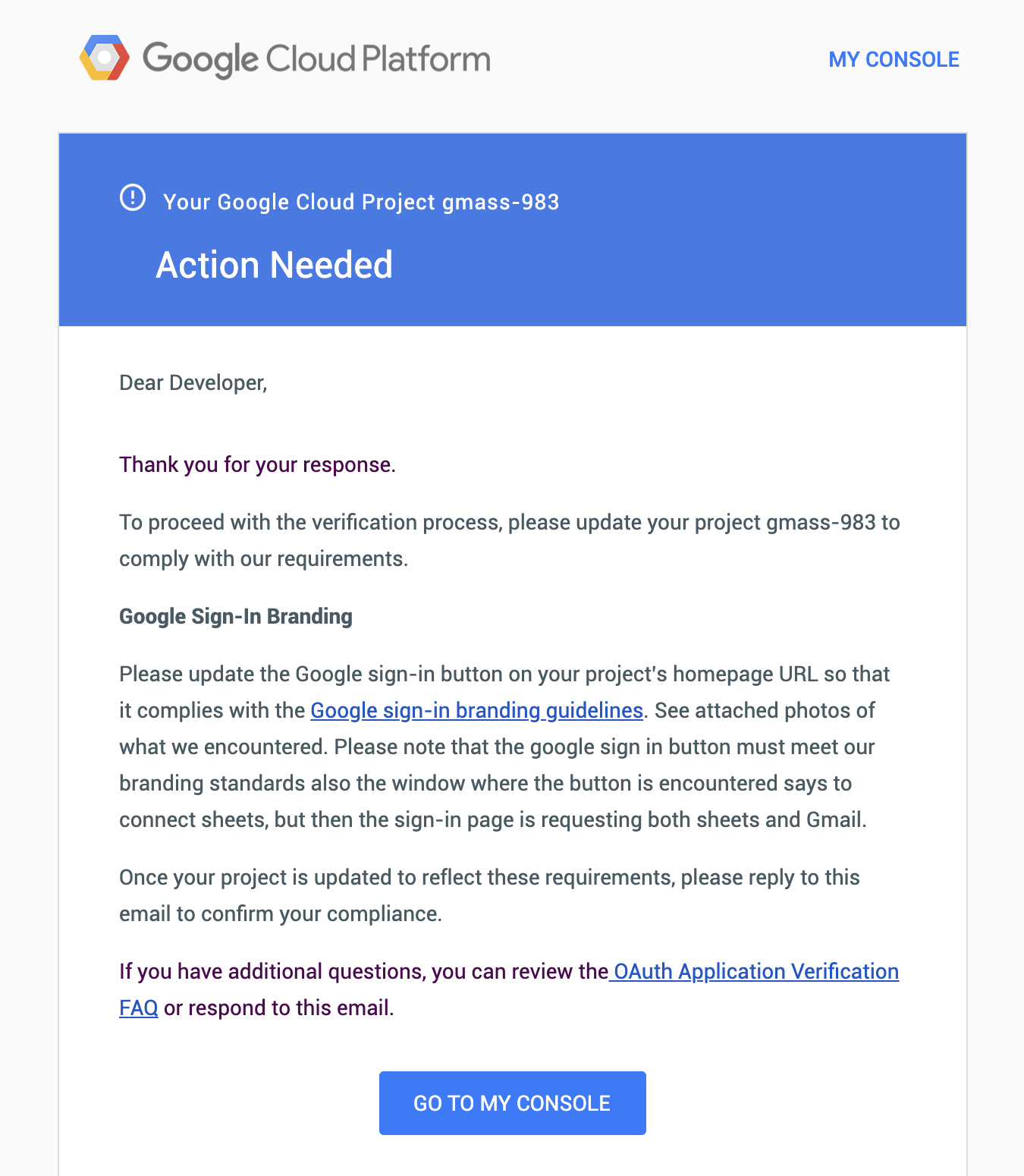Screen dimensions: 1024x1176
Task: Click 'gmass-983' in the verification process paragraph
Action: pyautogui.click(x=821, y=522)
